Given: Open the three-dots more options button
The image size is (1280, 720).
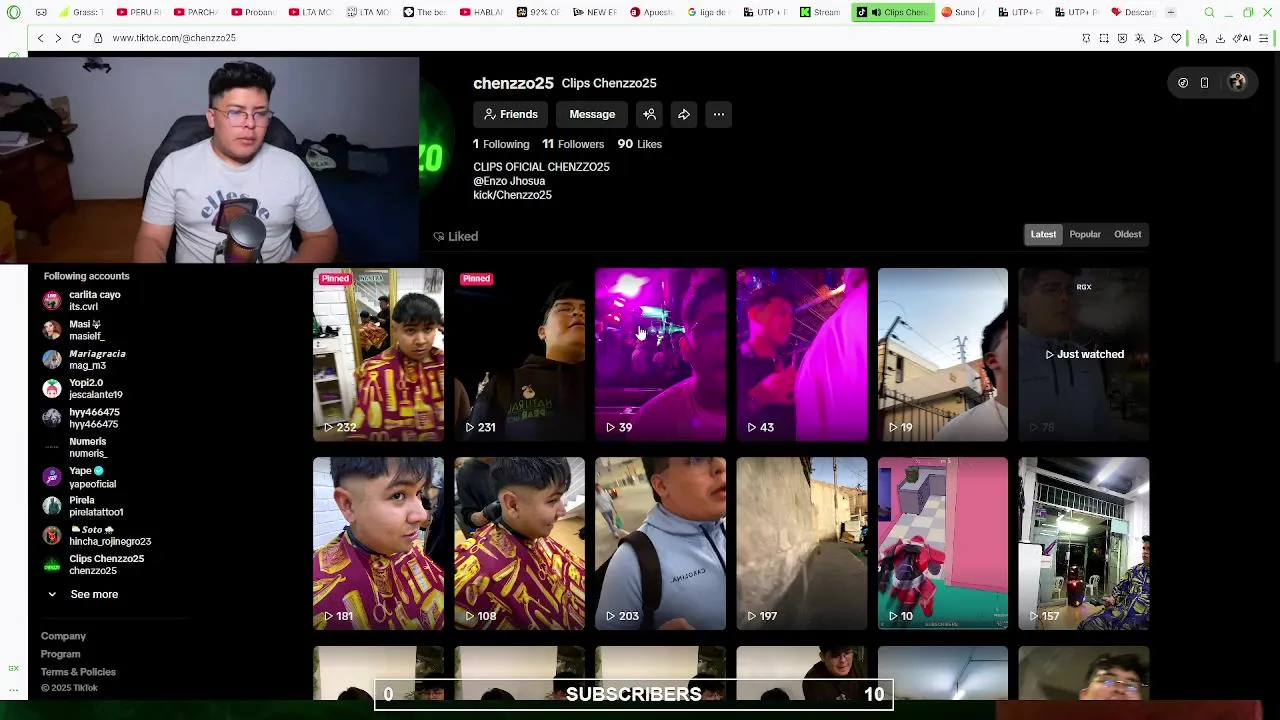Looking at the screenshot, I should pos(719,114).
